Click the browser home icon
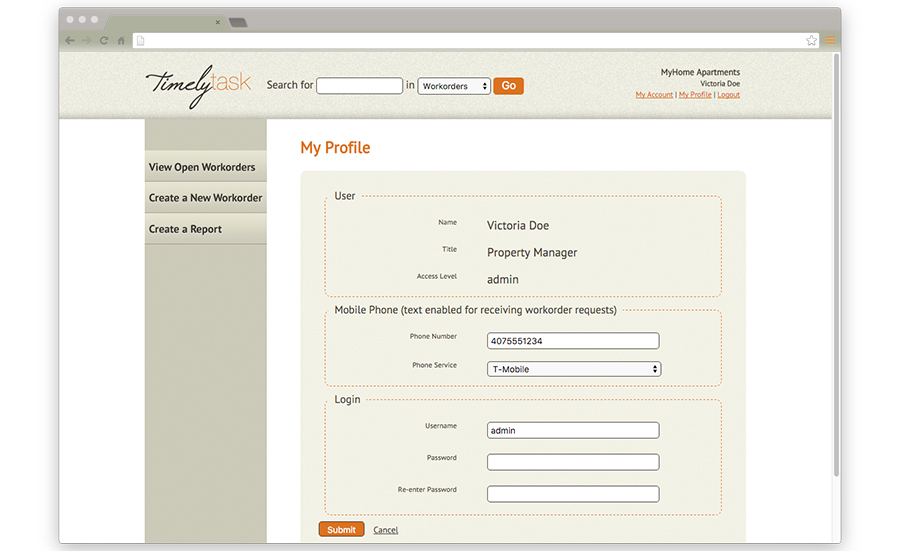The image size is (900, 551). (x=121, y=41)
